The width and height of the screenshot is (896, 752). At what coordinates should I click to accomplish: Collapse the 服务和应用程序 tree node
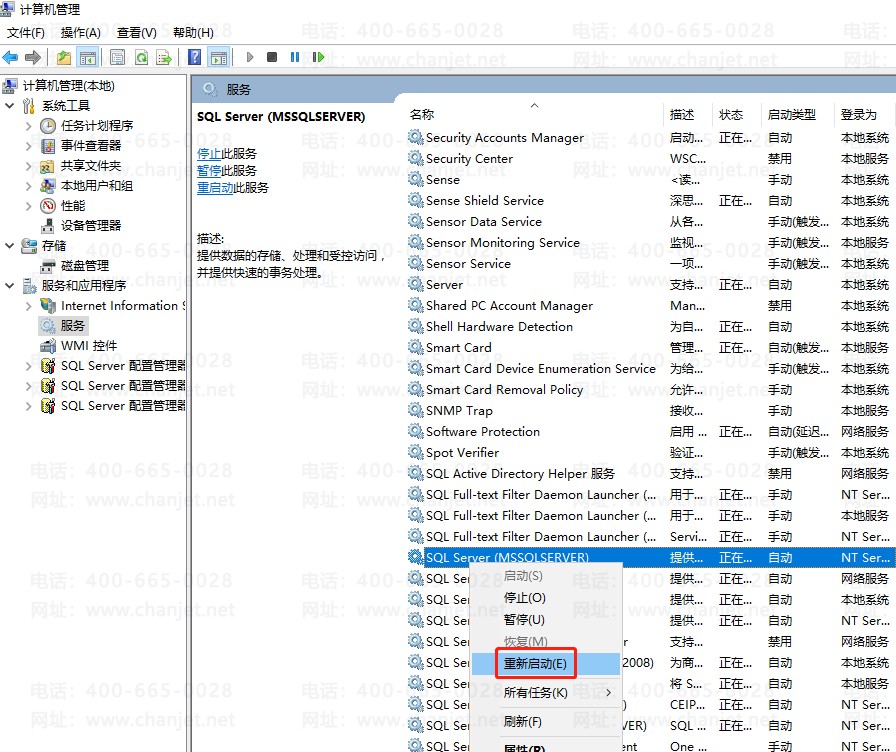(x=9, y=286)
